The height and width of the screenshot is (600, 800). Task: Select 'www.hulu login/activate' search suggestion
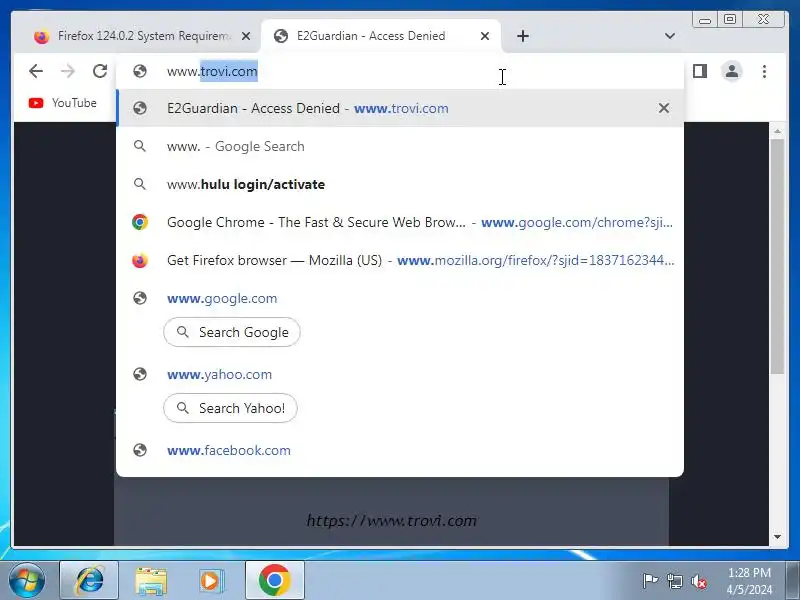pyautogui.click(x=400, y=184)
